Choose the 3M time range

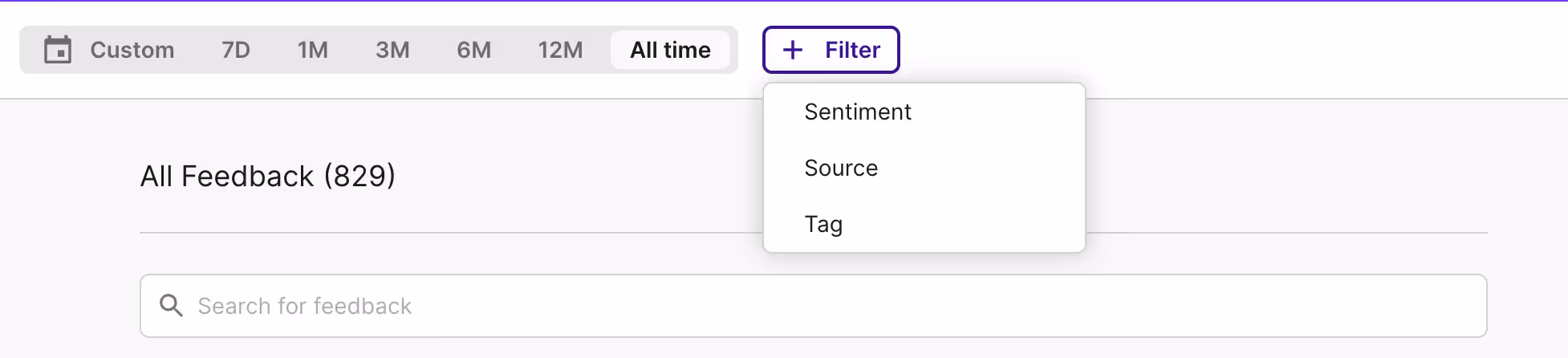pos(392,50)
